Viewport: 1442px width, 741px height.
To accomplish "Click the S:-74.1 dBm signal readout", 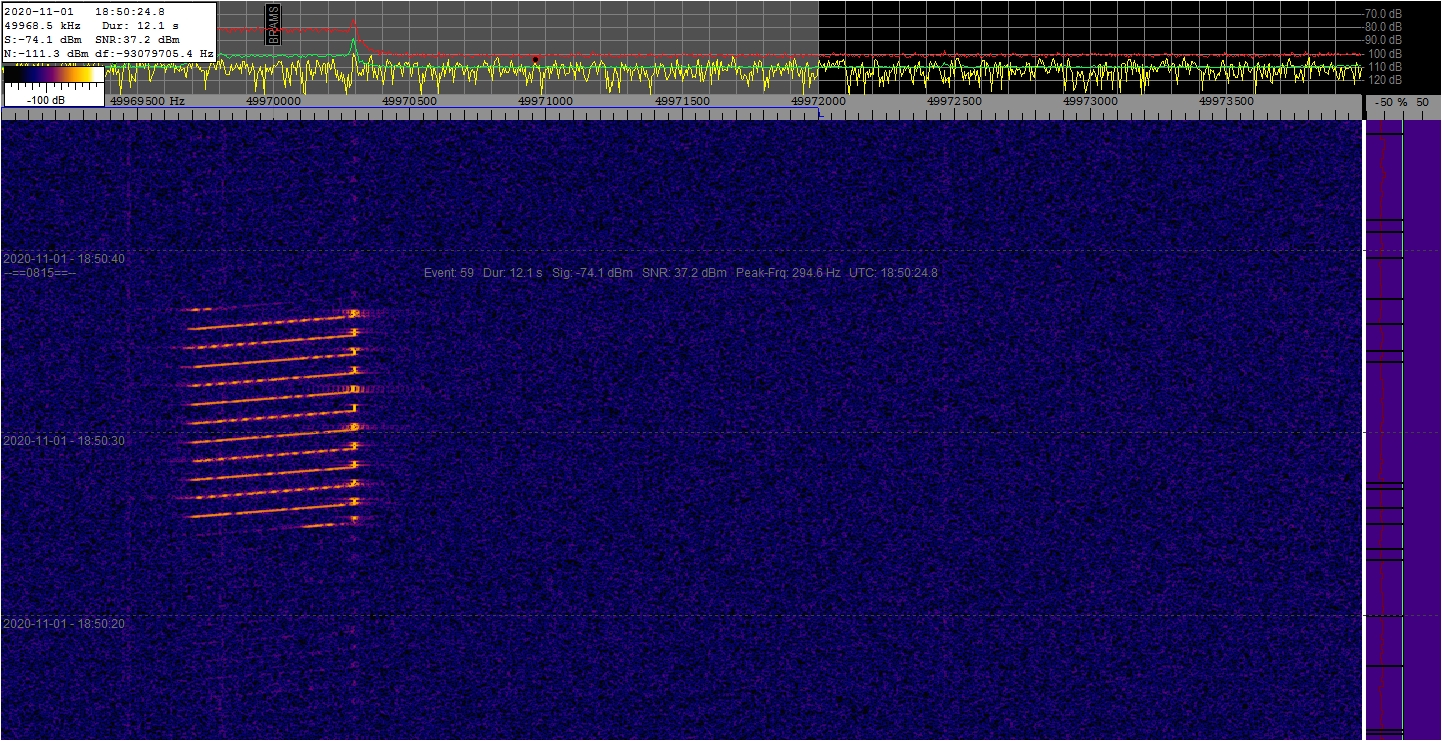I will [x=43, y=39].
